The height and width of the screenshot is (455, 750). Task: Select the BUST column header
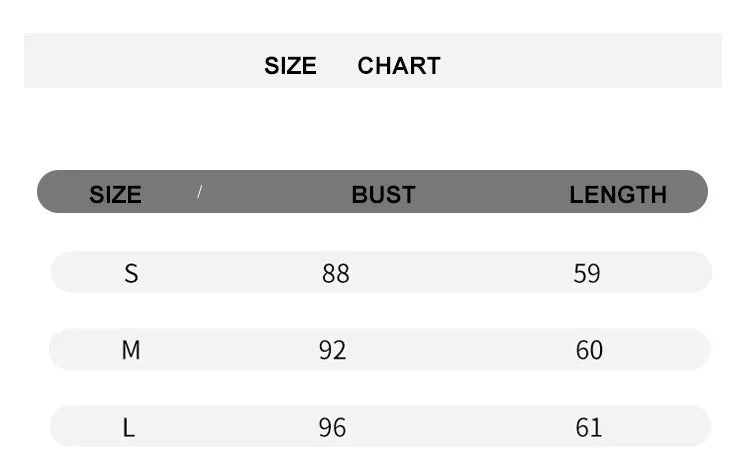[383, 194]
